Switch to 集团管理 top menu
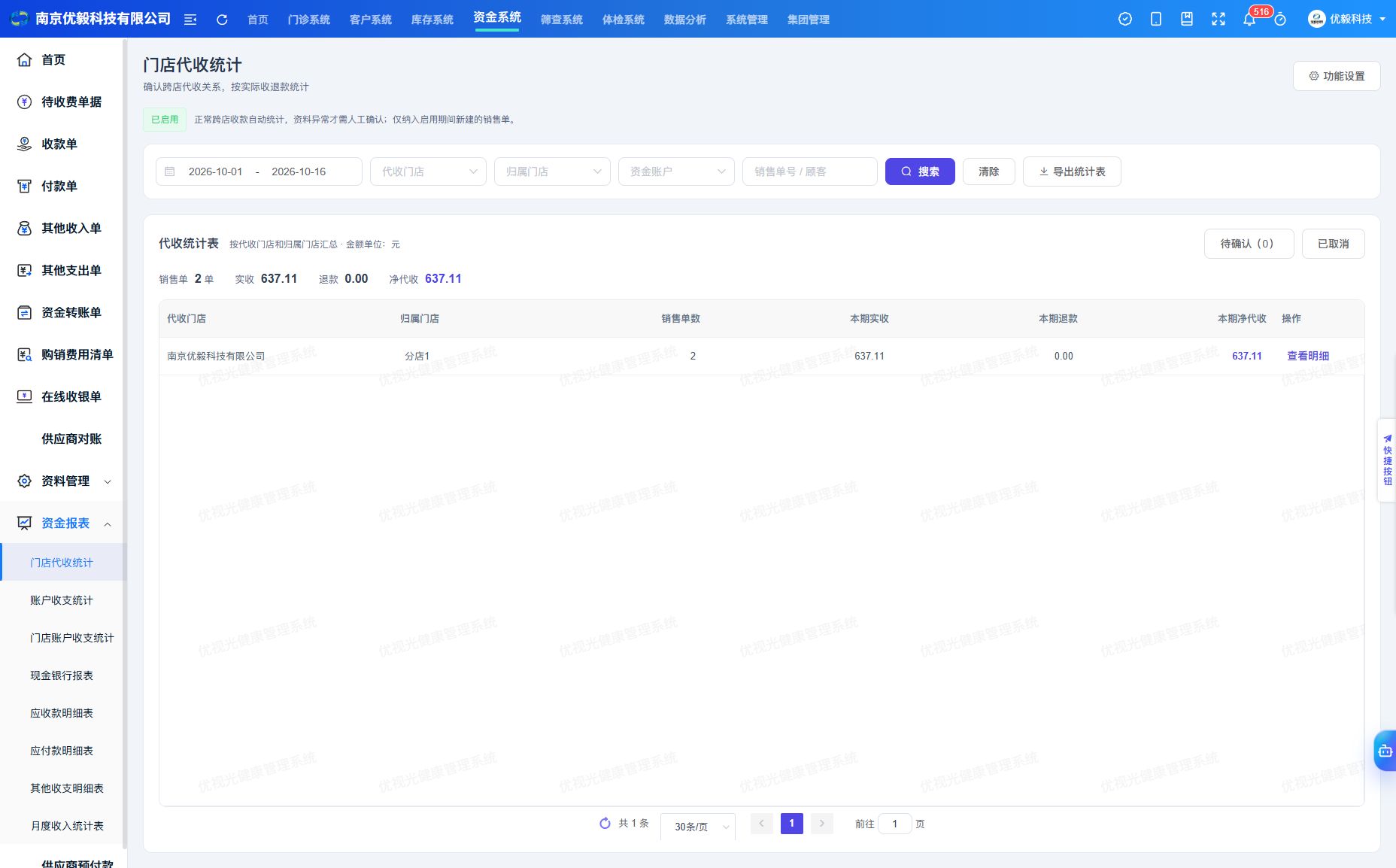The image size is (1396, 868). click(x=809, y=20)
